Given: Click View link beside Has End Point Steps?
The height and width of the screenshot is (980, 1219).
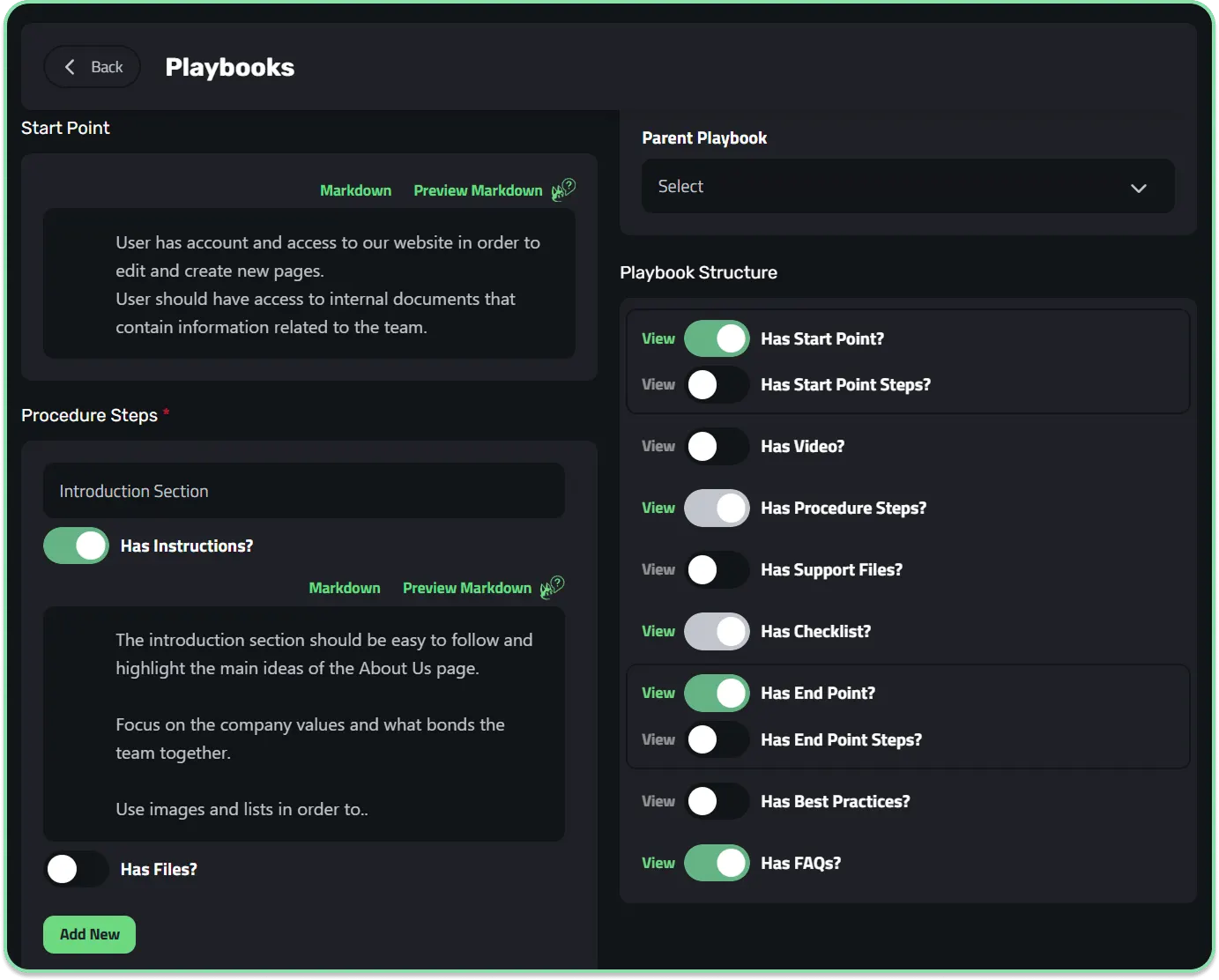Looking at the screenshot, I should pos(658,739).
